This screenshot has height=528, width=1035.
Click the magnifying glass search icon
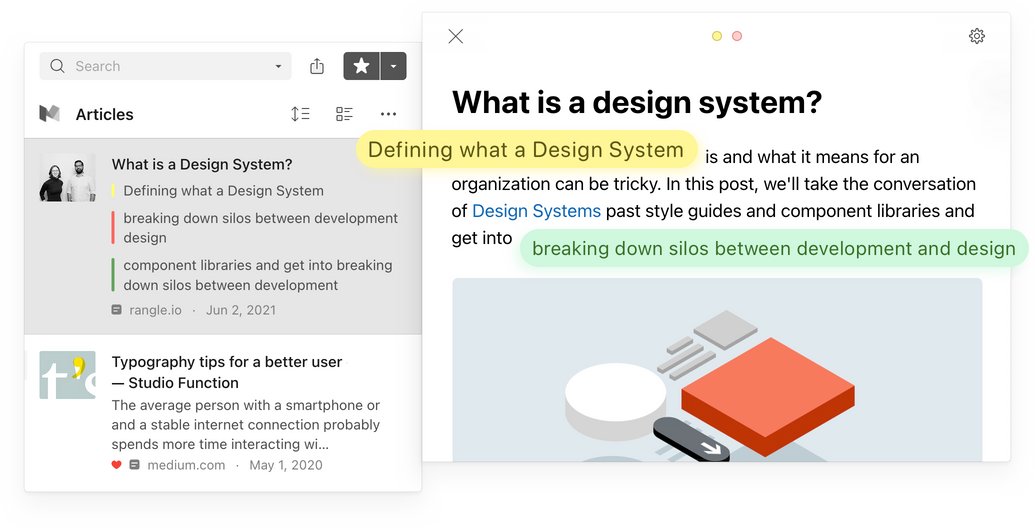coord(57,66)
